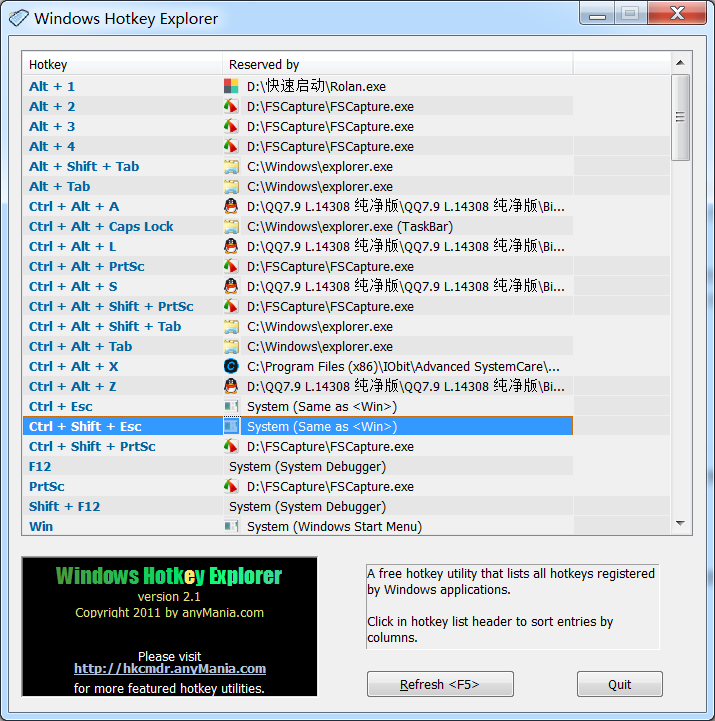The width and height of the screenshot is (715, 721).
Task: Select the Ctrl + Alt + Tab hotkey entry
Action: click(x=298, y=346)
